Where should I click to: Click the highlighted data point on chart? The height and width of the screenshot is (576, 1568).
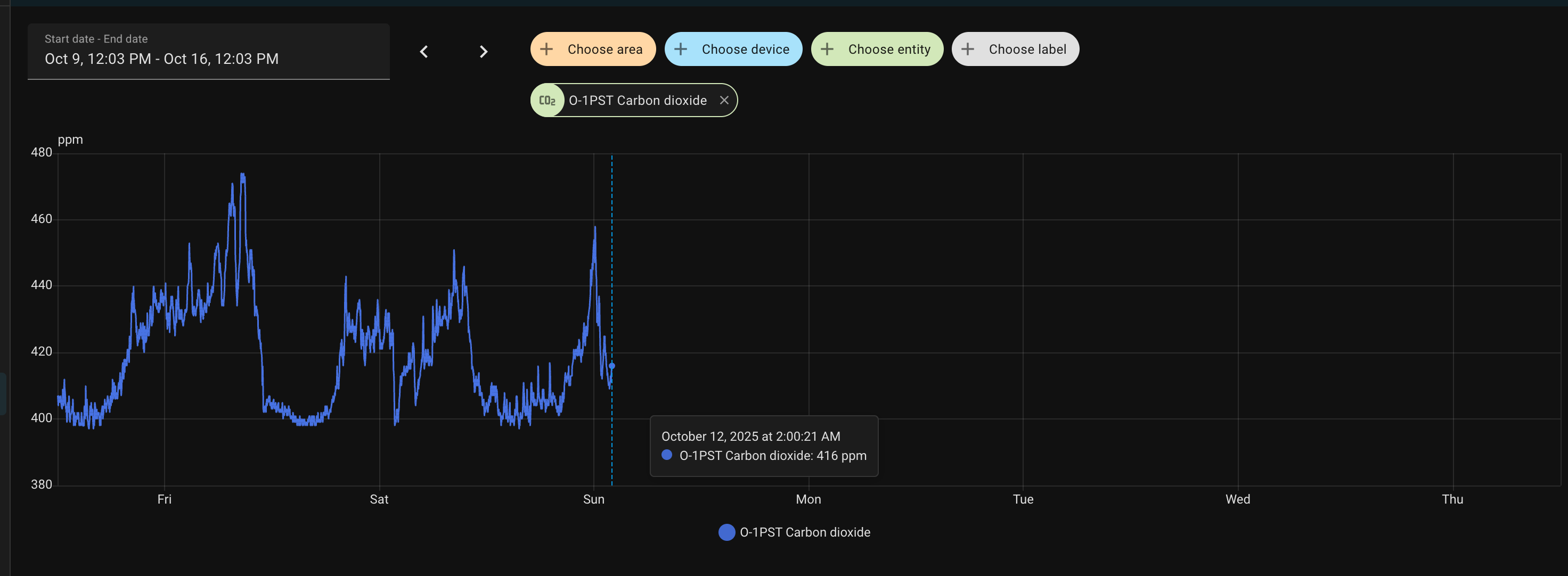(x=612, y=366)
